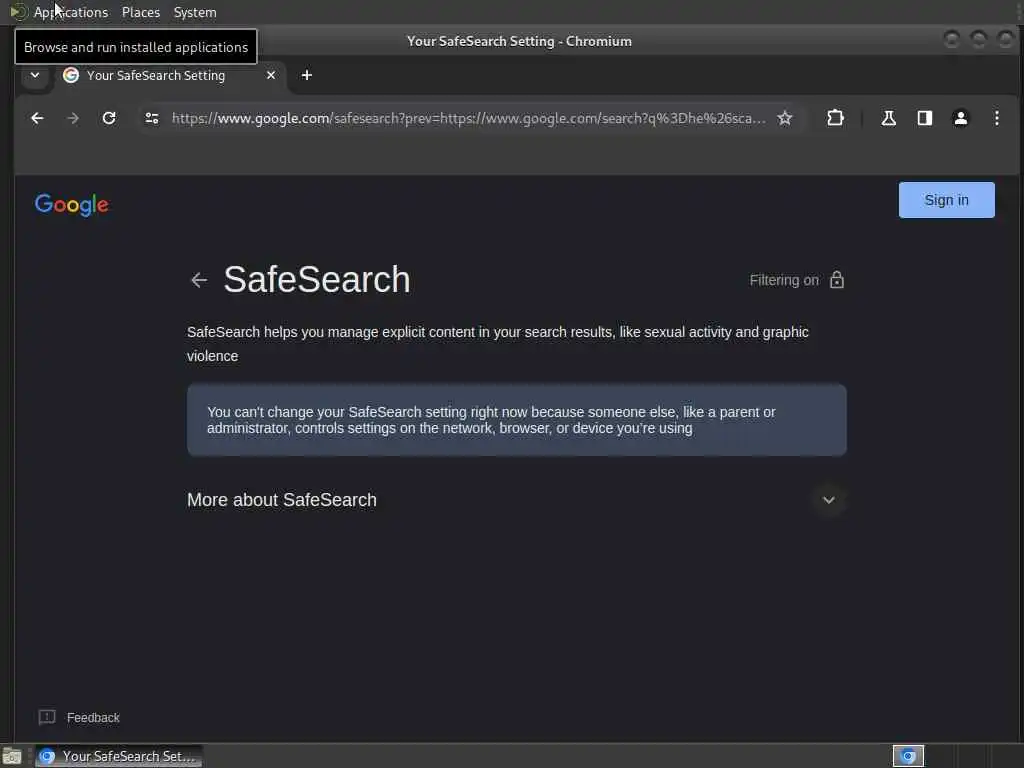Image resolution: width=1024 pixels, height=768 pixels.
Task: Open a new tab with plus button
Action: [x=306, y=75]
